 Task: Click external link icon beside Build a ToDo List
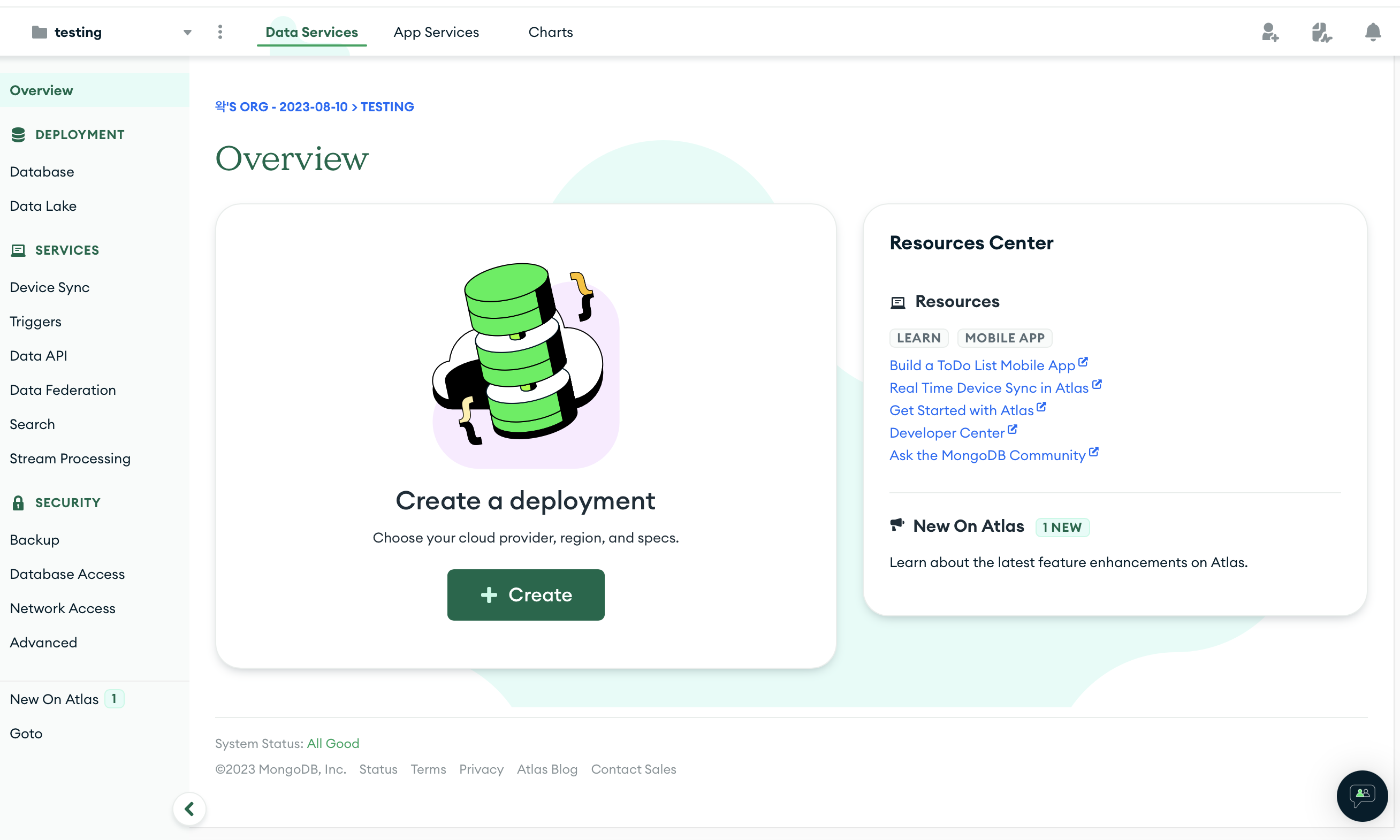(x=1083, y=362)
